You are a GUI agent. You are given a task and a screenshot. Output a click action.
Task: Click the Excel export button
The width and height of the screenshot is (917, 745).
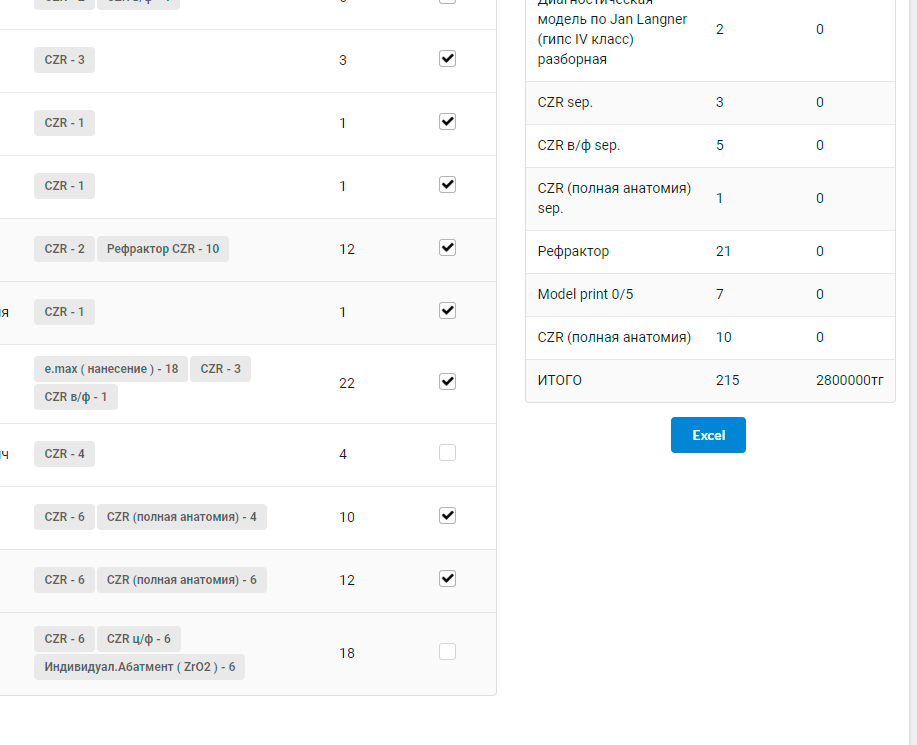(x=708, y=435)
